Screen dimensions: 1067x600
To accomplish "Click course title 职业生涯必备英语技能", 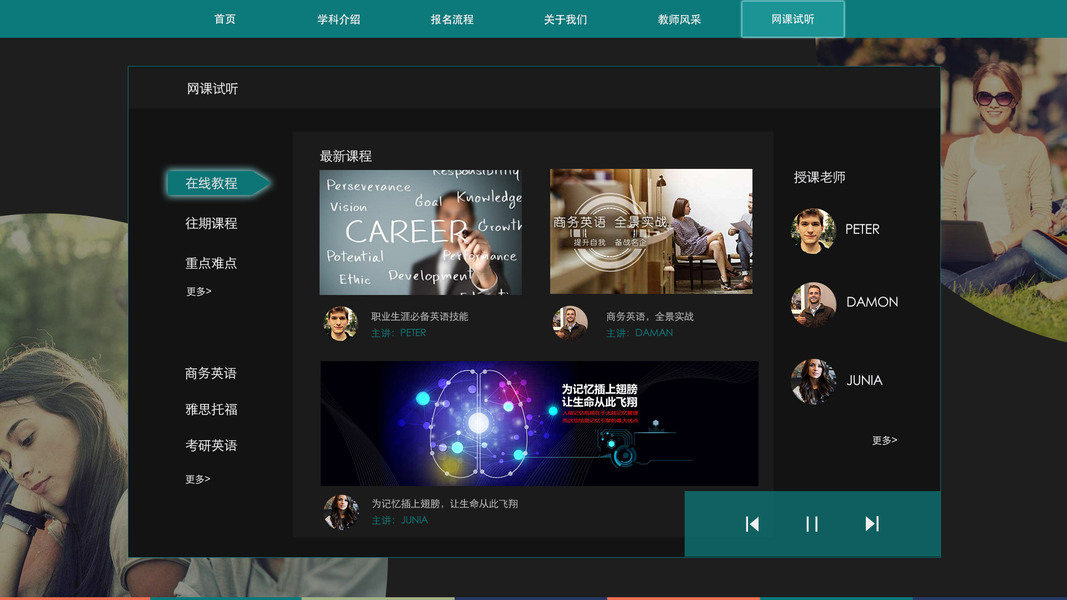I will (x=419, y=316).
